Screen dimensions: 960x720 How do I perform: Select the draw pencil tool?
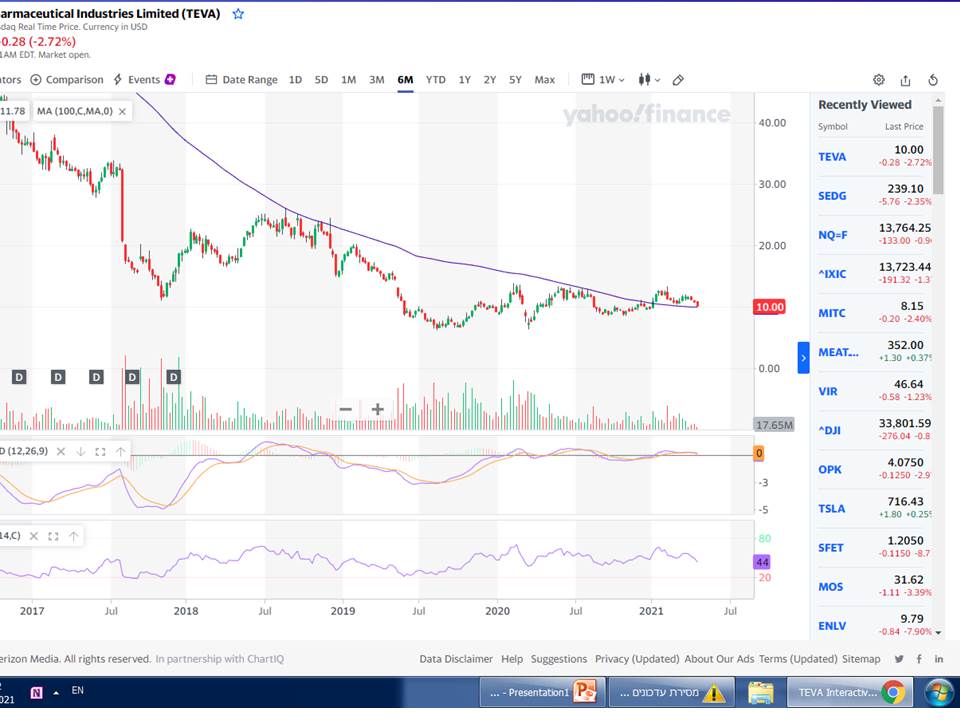point(678,80)
